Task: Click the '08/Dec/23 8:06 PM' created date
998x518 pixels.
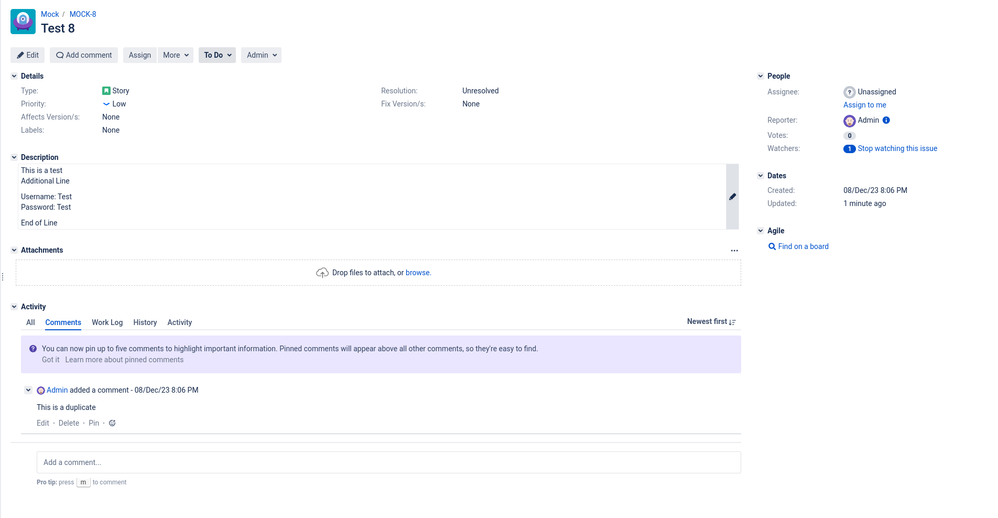Action: coord(875,190)
